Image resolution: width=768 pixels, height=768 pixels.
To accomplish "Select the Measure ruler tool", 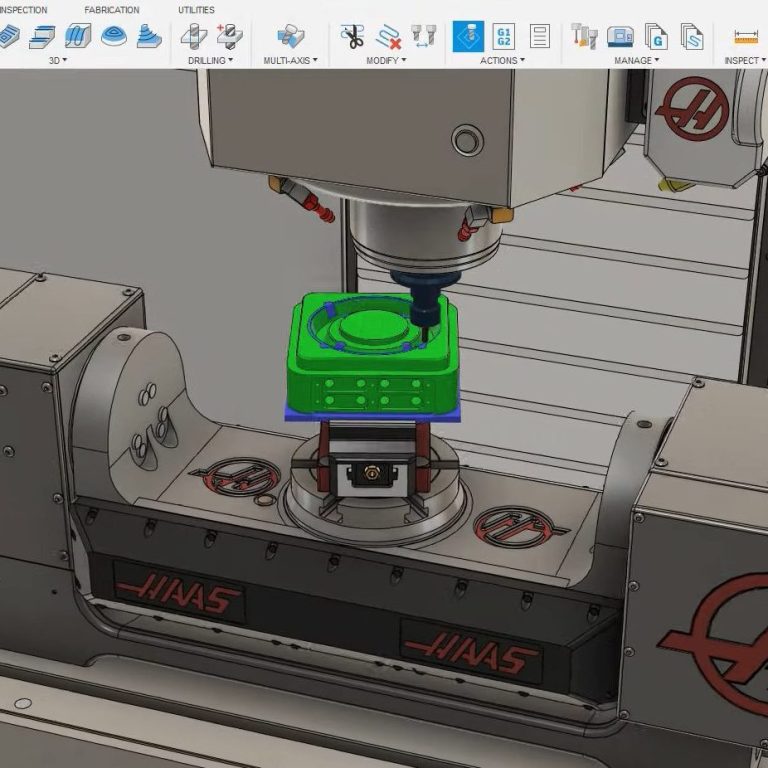I will [746, 37].
